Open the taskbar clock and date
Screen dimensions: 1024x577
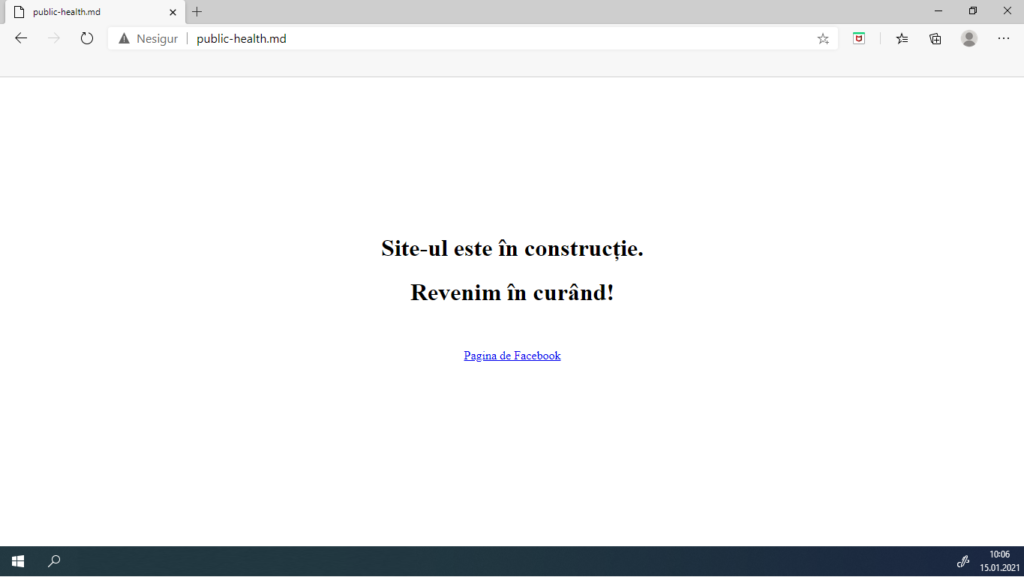pyautogui.click(x=1000, y=561)
